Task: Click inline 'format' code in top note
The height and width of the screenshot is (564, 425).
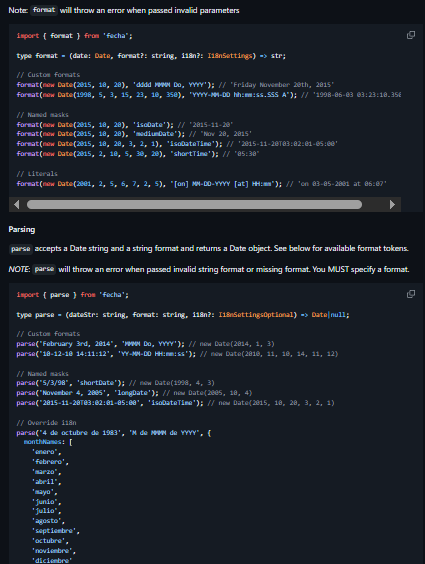Action: [x=44, y=10]
